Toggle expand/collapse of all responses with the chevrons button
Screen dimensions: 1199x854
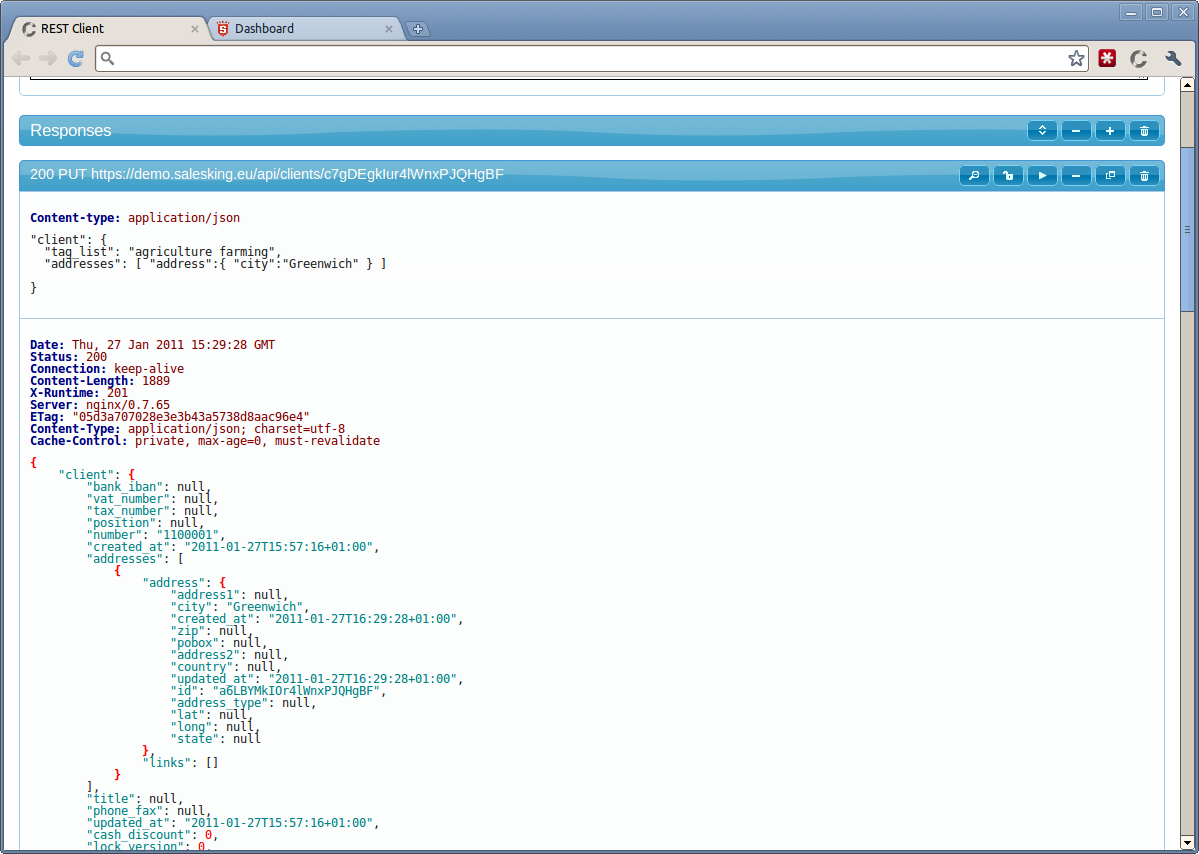(x=1042, y=131)
